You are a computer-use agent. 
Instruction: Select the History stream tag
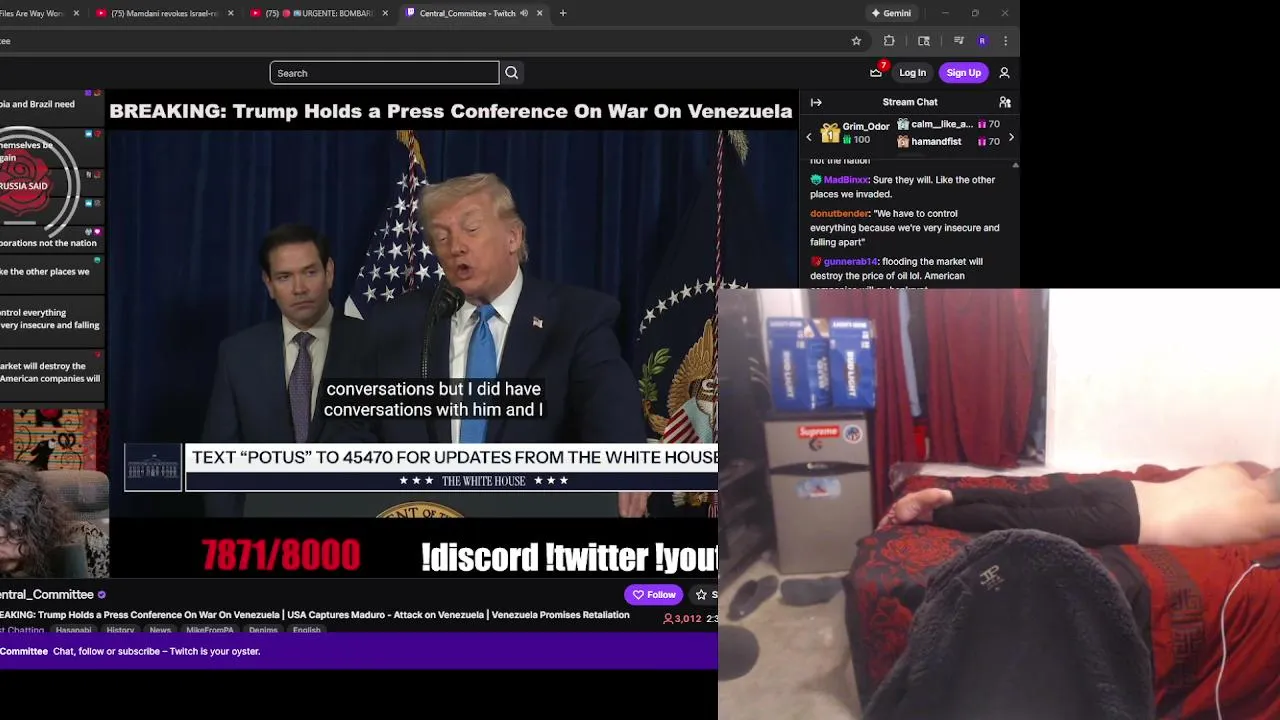(x=120, y=630)
